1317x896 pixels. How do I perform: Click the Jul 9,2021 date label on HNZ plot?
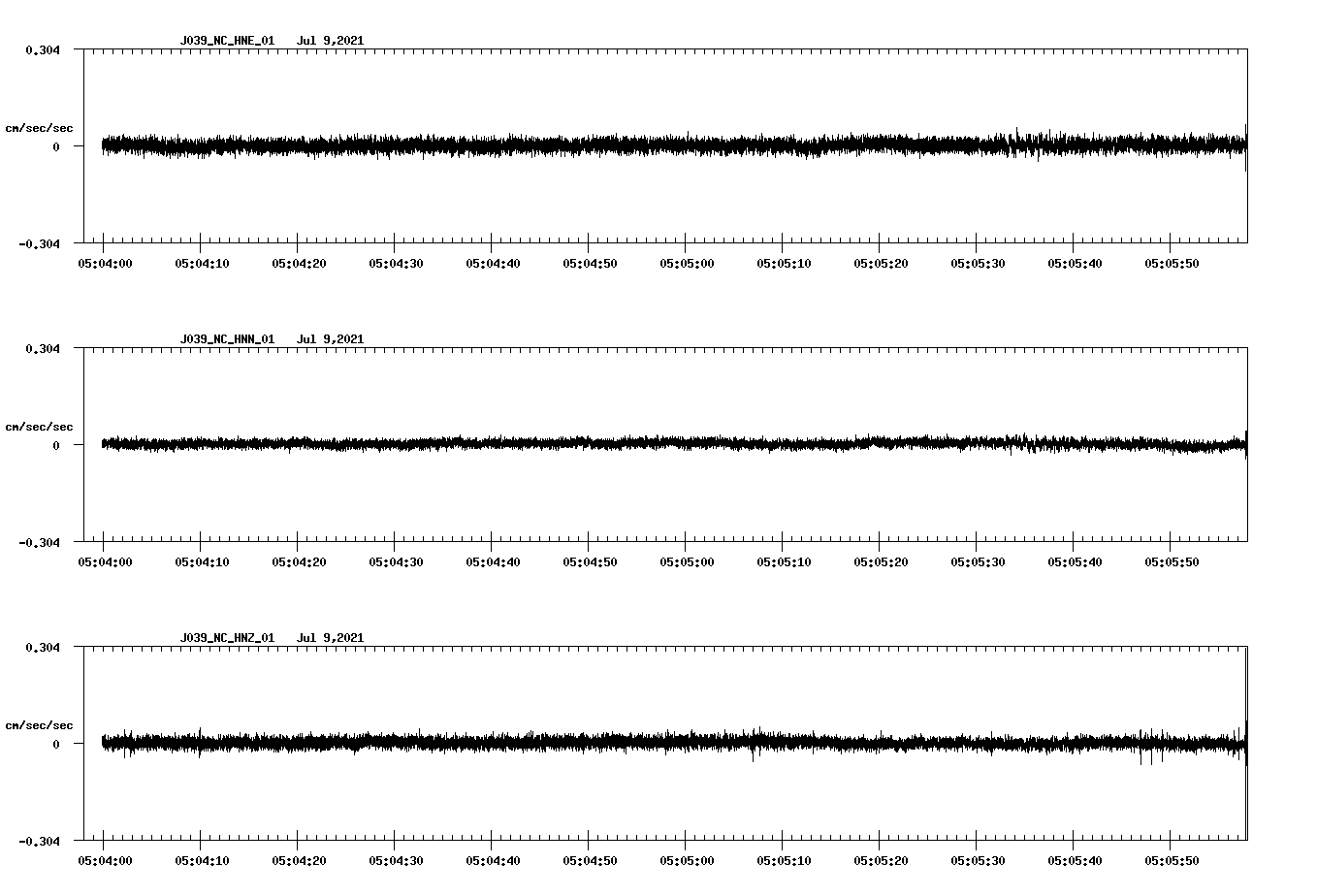332,637
